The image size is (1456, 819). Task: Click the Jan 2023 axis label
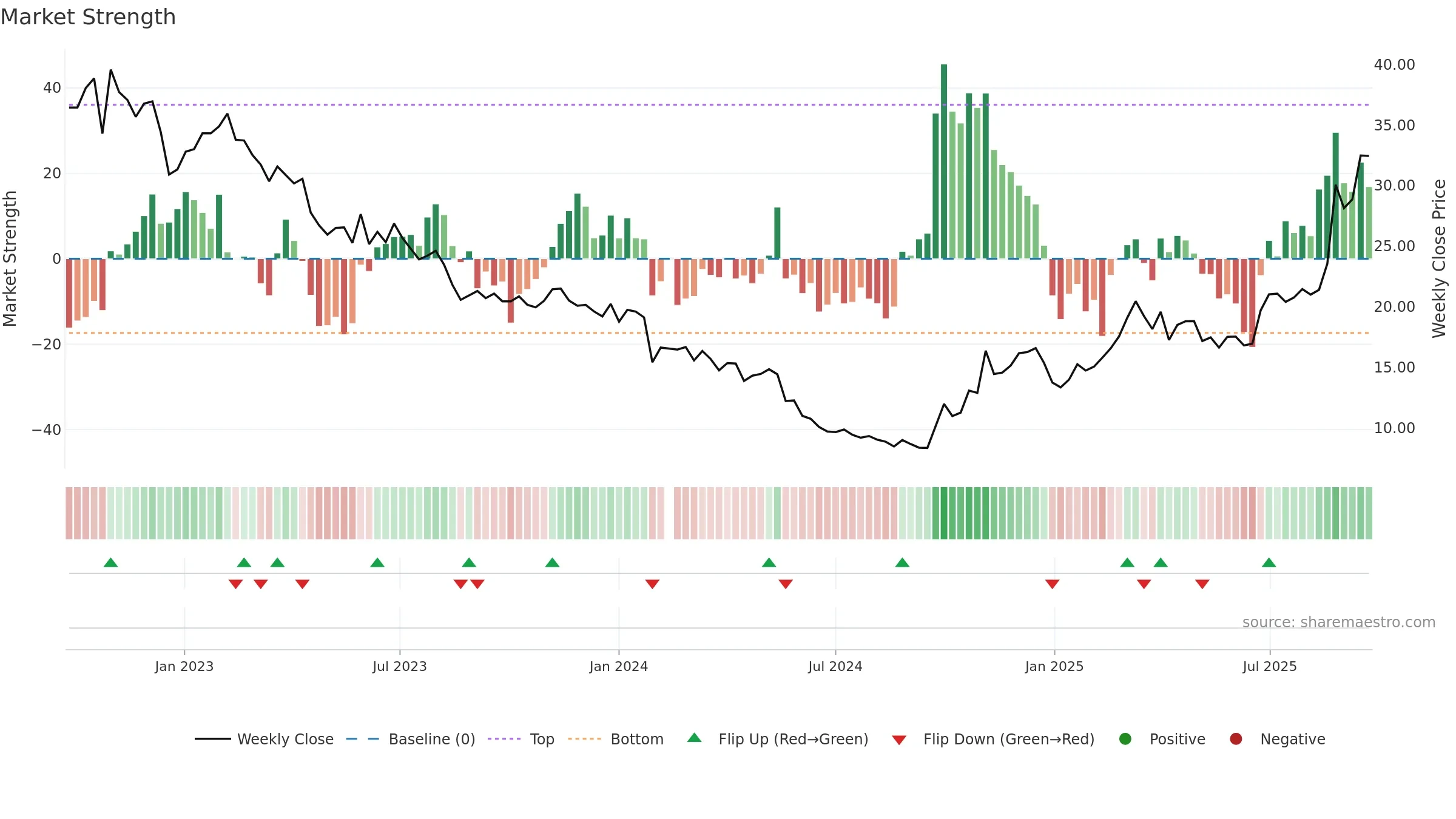pyautogui.click(x=184, y=667)
